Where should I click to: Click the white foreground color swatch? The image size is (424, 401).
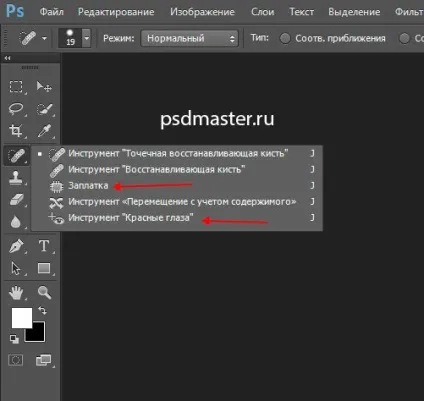[22, 317]
